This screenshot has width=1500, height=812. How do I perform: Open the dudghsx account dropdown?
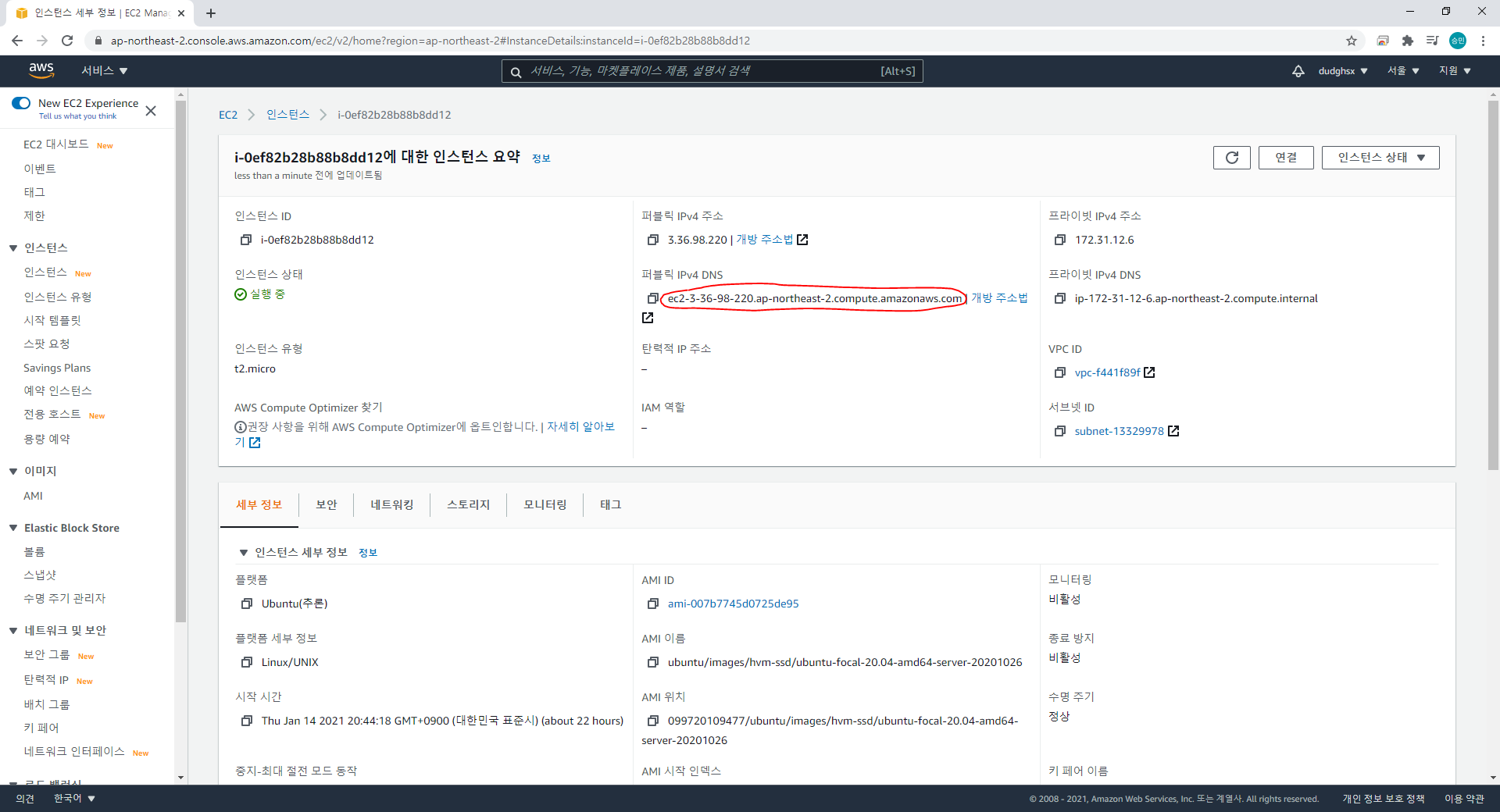(x=1343, y=71)
